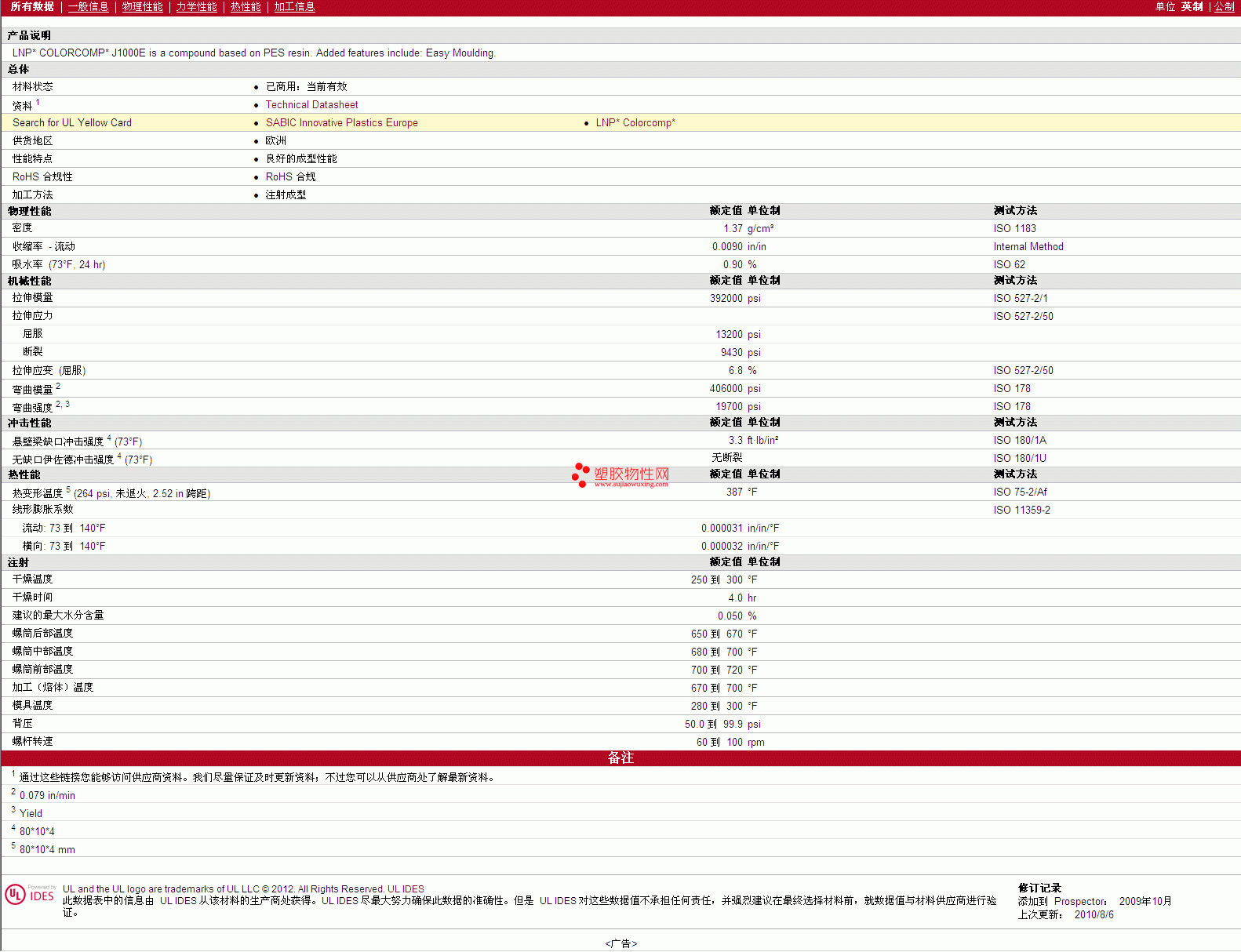Screen dimensions: 1241x952
Task: Open the LNP* Colorcomp* link
Action: click(x=635, y=122)
